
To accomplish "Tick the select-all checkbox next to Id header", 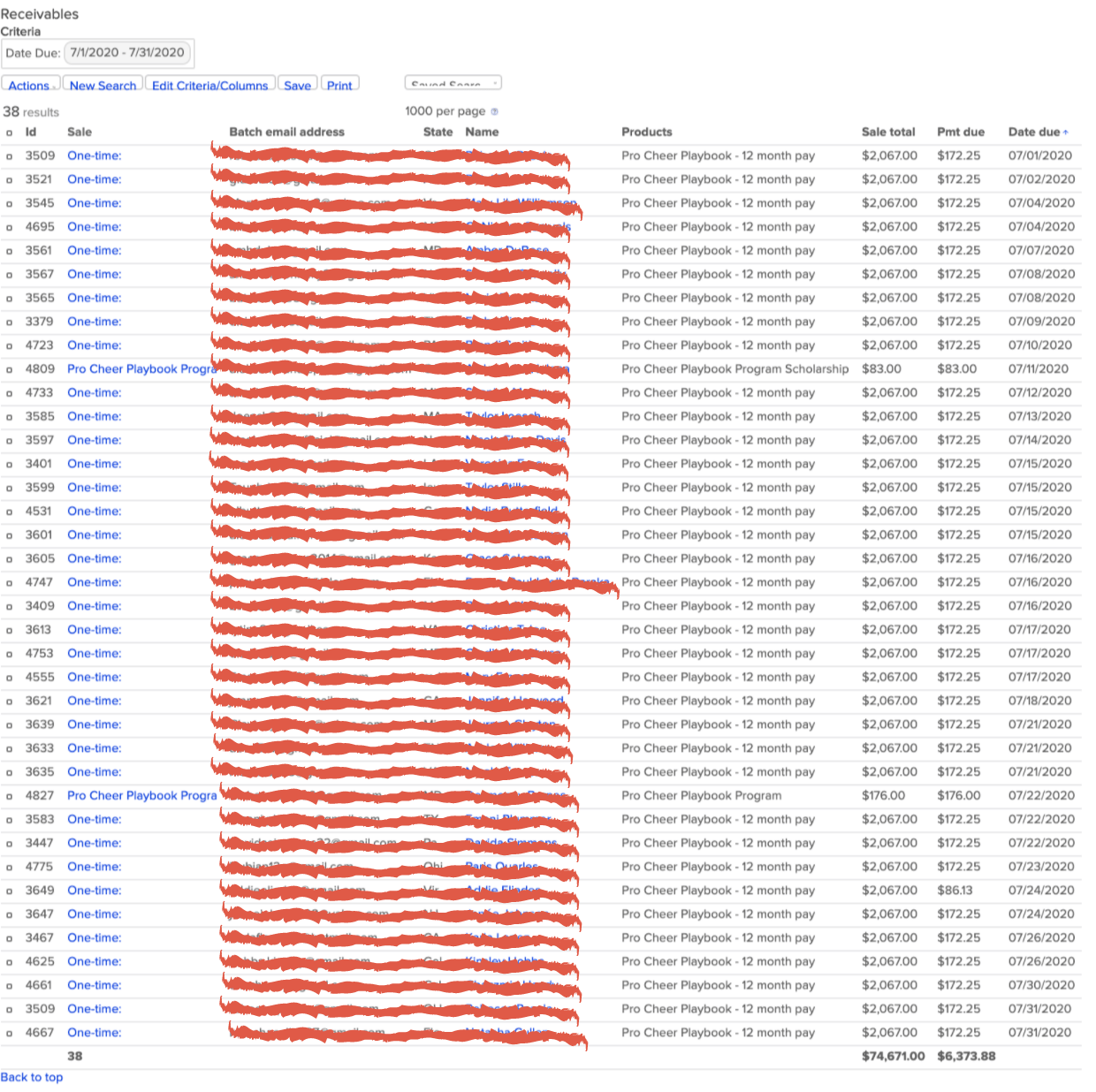I will (9, 133).
